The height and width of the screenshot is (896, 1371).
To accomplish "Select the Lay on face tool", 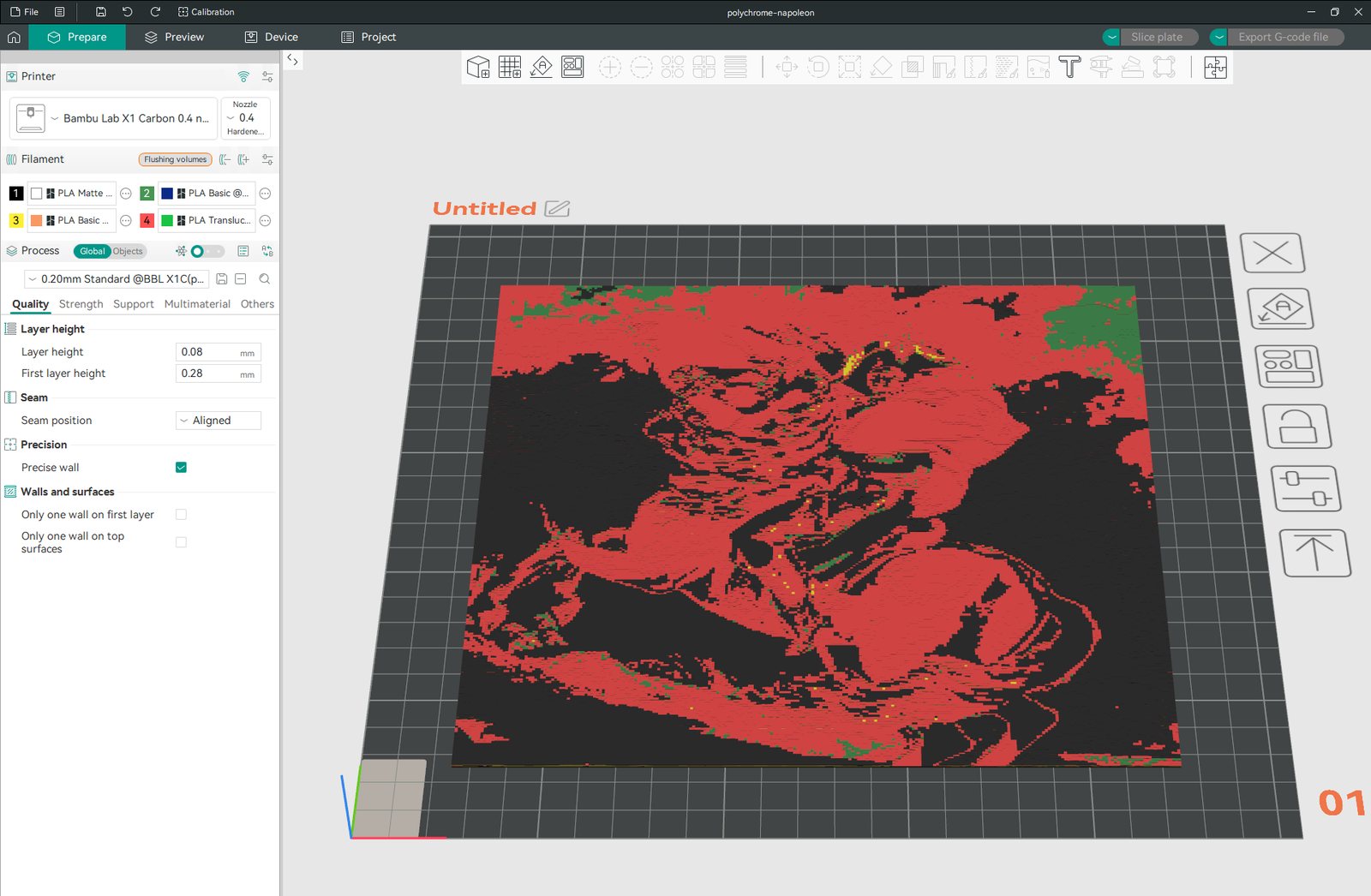I will pyautogui.click(x=881, y=67).
